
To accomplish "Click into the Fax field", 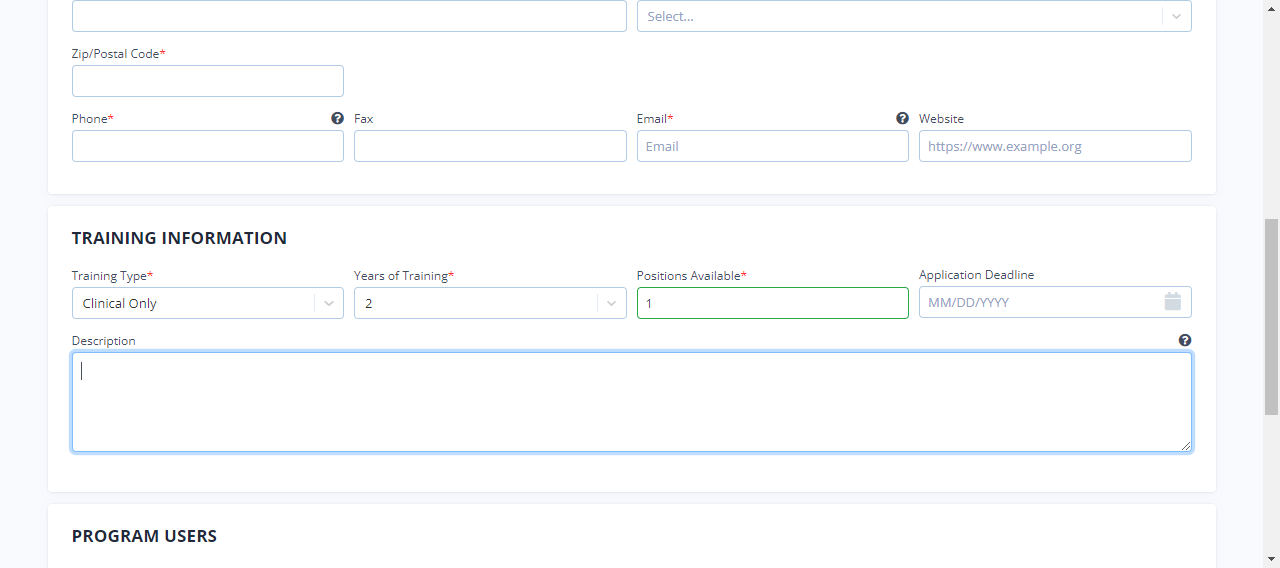I will [x=490, y=146].
